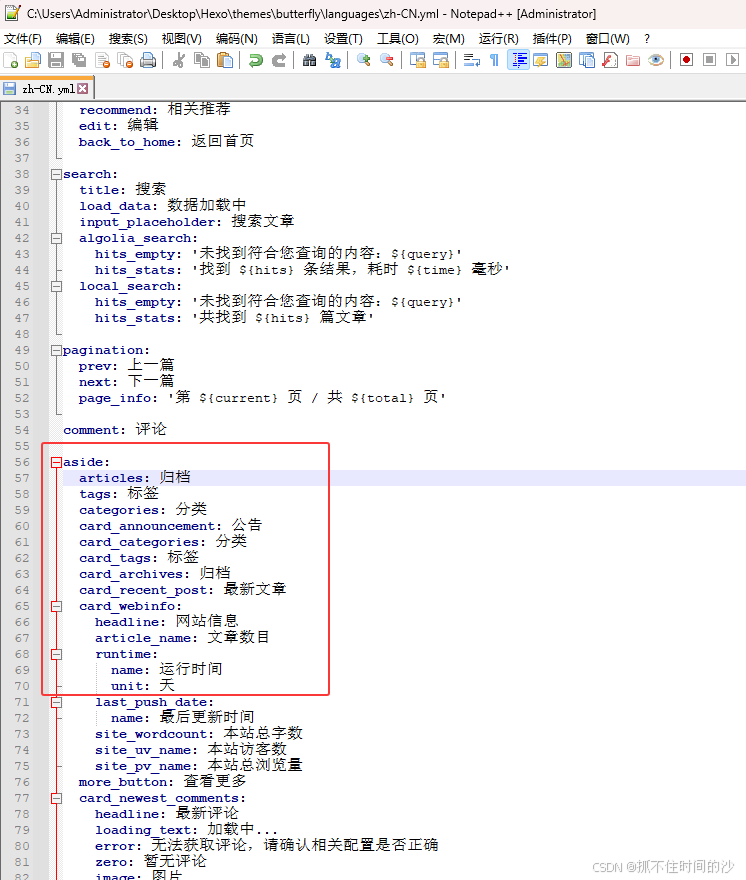The height and width of the screenshot is (880, 746).
Task: Click line number 54 in the margin
Action: [x=22, y=430]
